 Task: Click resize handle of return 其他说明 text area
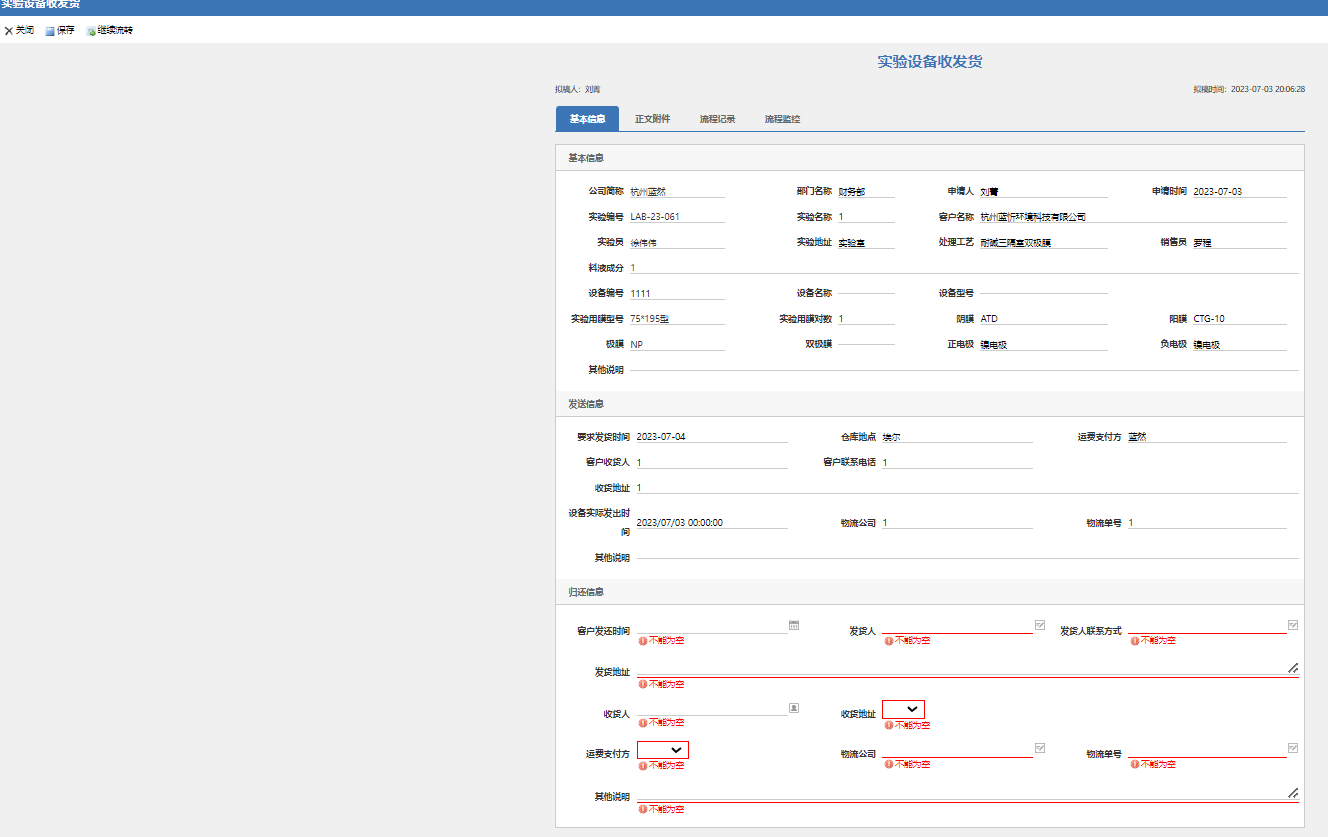tap(1292, 791)
